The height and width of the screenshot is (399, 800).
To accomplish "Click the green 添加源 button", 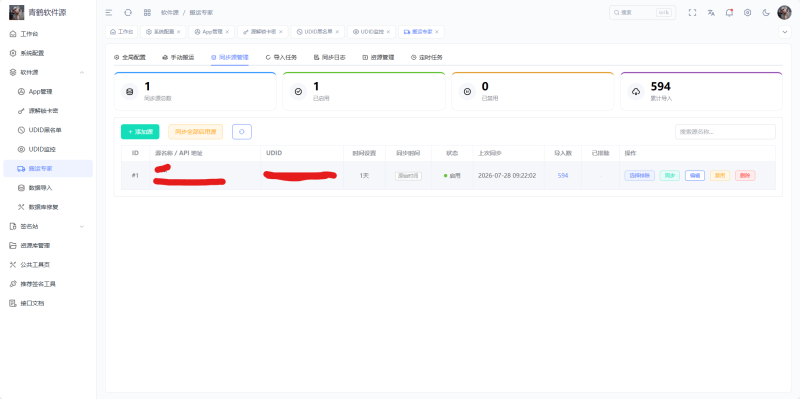I will pos(140,132).
